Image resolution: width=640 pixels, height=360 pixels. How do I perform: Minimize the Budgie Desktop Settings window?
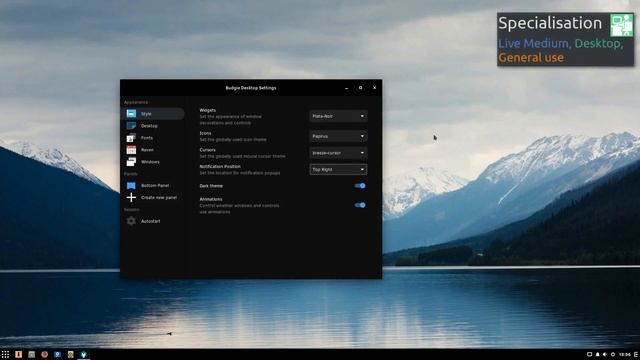click(x=347, y=88)
